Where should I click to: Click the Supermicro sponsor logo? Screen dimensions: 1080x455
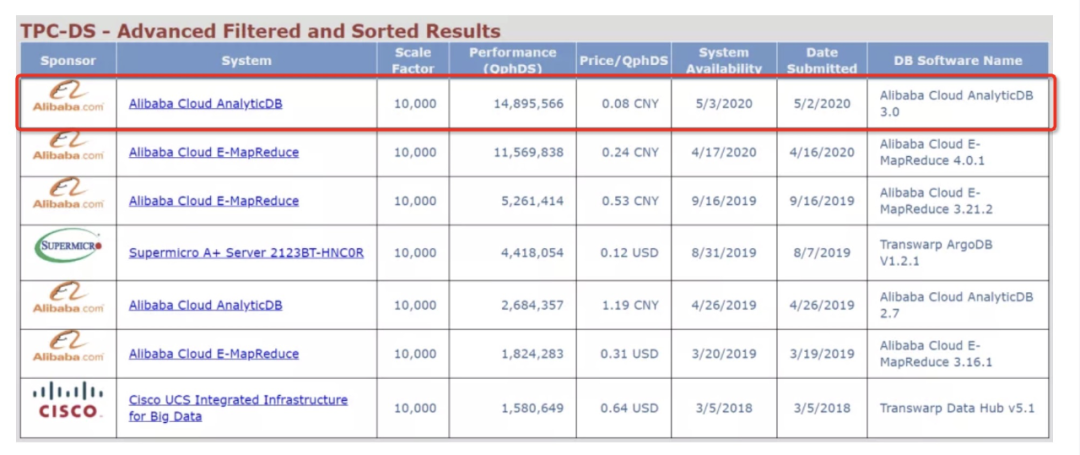[68, 246]
